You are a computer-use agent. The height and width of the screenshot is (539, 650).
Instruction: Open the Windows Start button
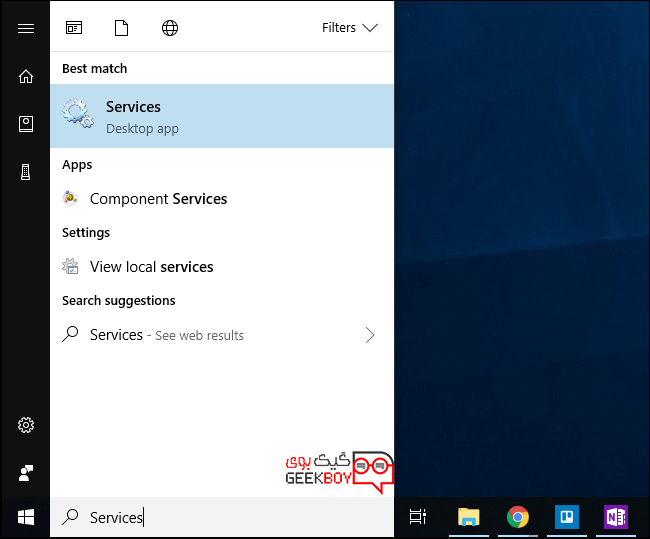coord(26,517)
